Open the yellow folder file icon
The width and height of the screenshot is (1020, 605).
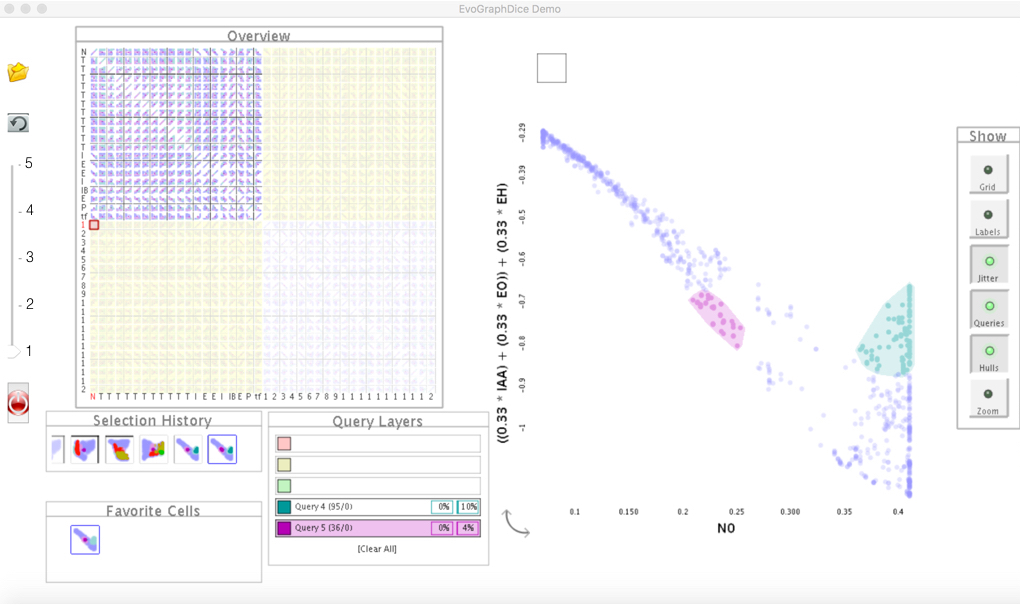[18, 72]
